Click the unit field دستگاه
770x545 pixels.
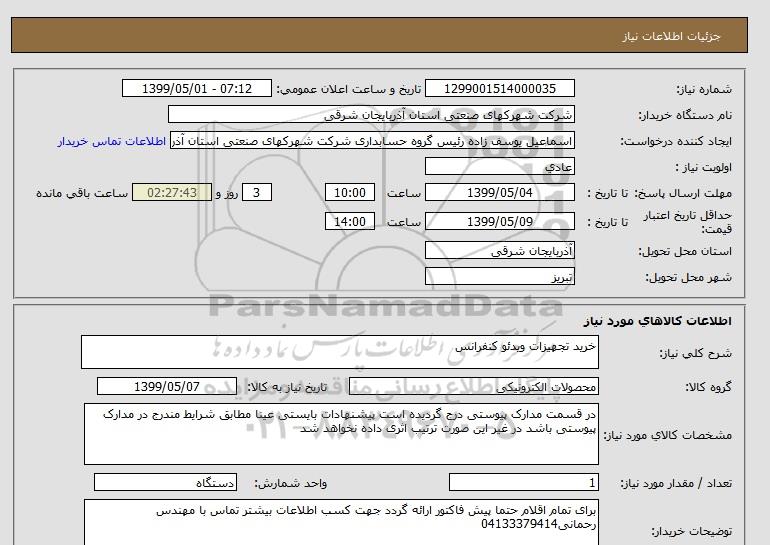[x=165, y=482]
